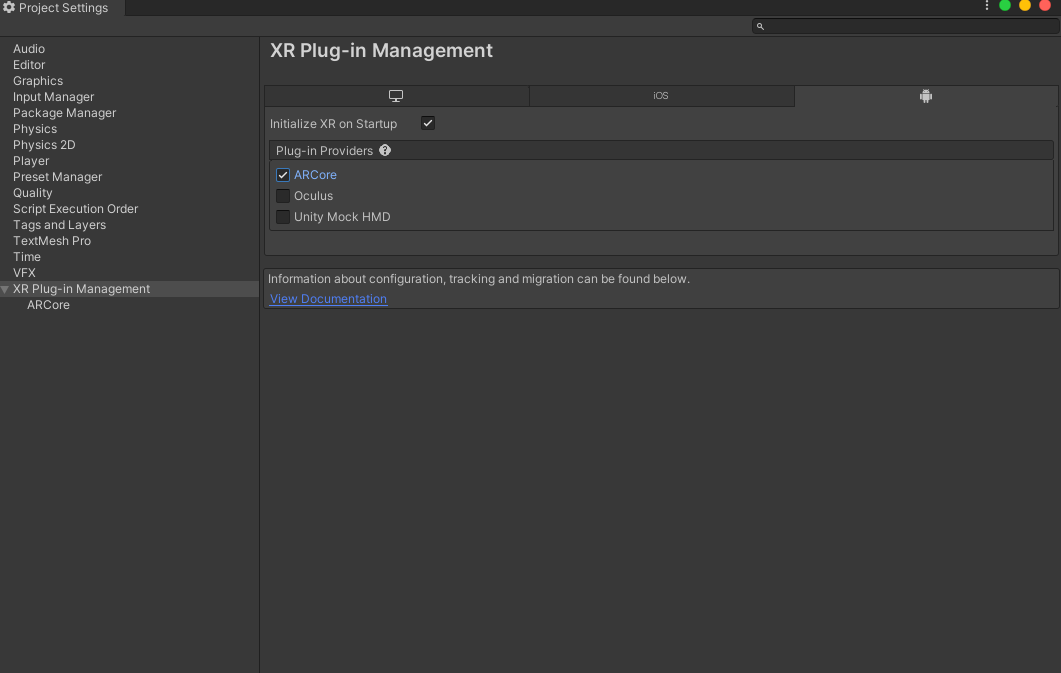Image resolution: width=1061 pixels, height=673 pixels.
Task: Open the three-dot window options menu
Action: coord(987,6)
